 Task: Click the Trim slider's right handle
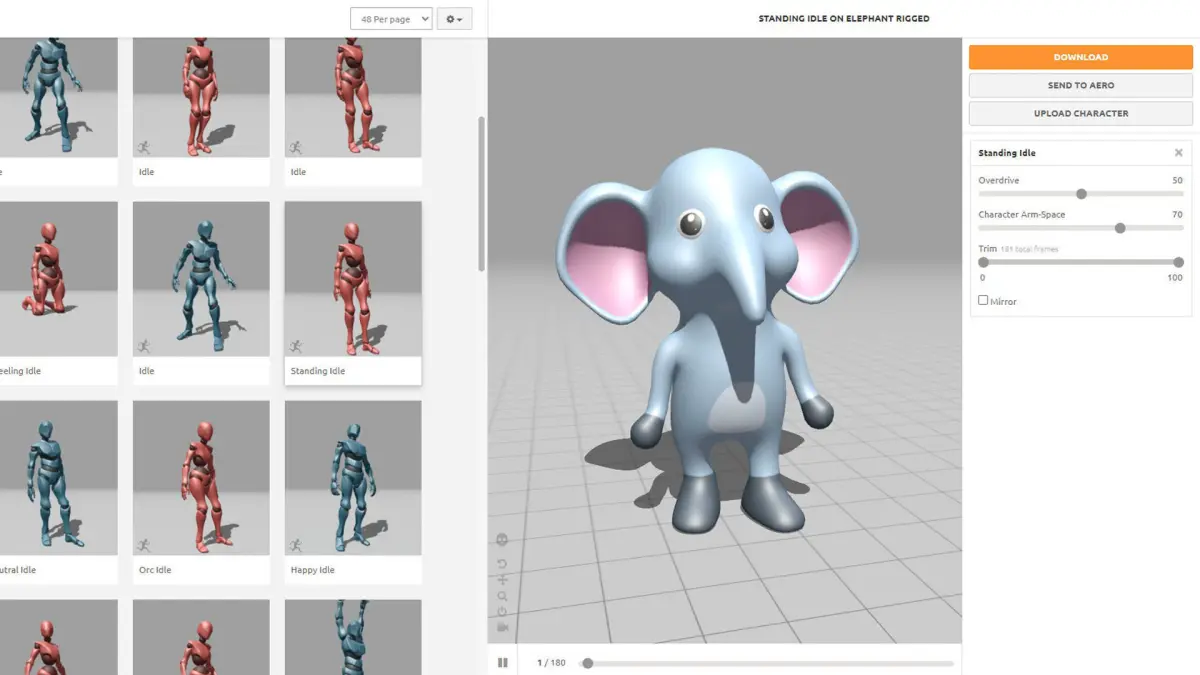click(x=1178, y=262)
